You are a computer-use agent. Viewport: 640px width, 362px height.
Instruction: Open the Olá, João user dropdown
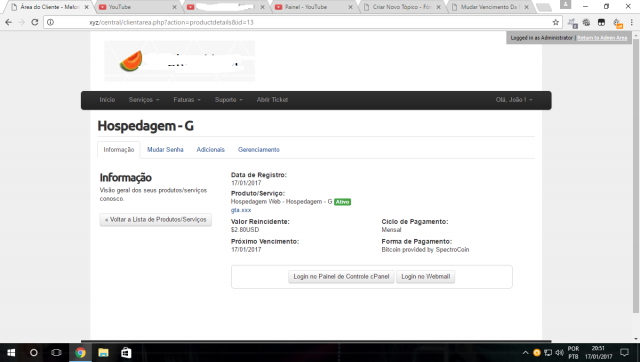(514, 100)
